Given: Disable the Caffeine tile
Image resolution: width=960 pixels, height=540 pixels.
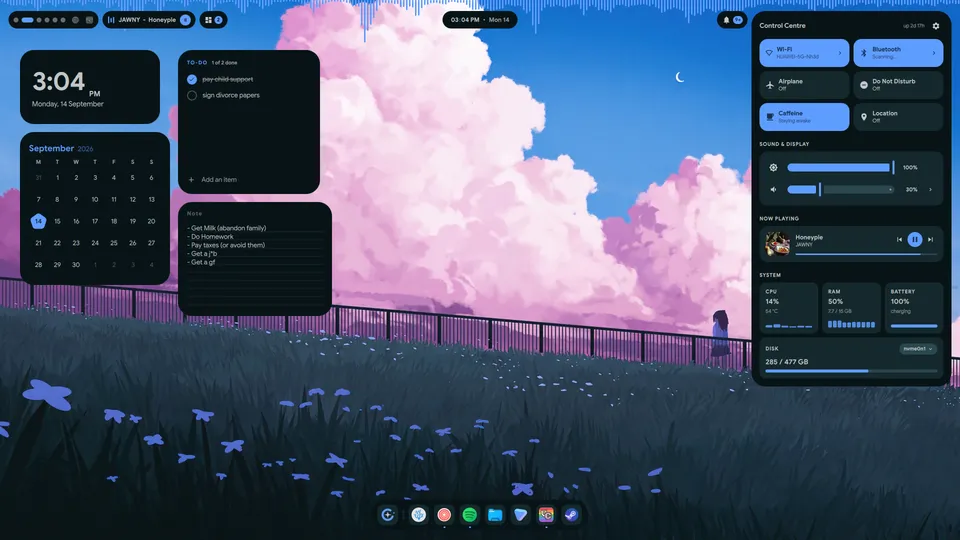Looking at the screenshot, I should 804,117.
